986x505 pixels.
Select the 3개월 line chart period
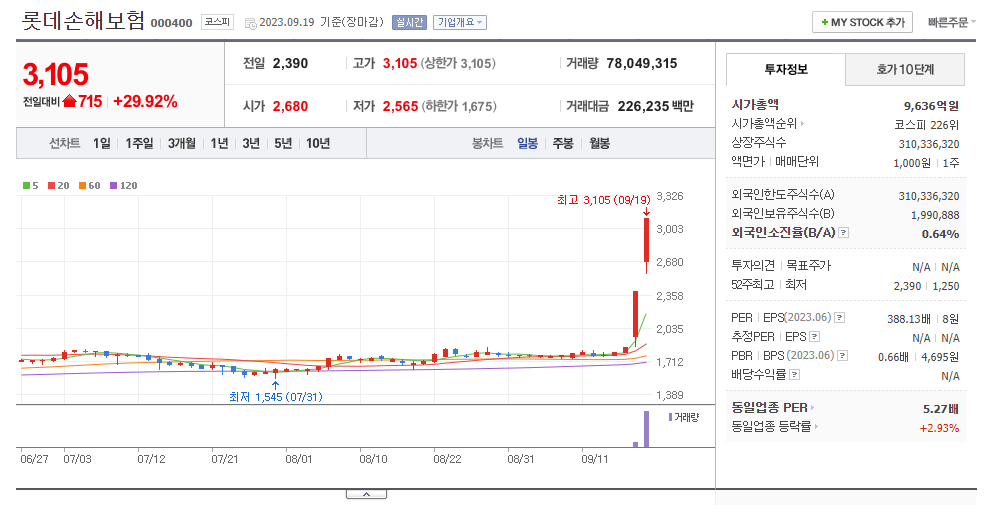click(x=181, y=143)
